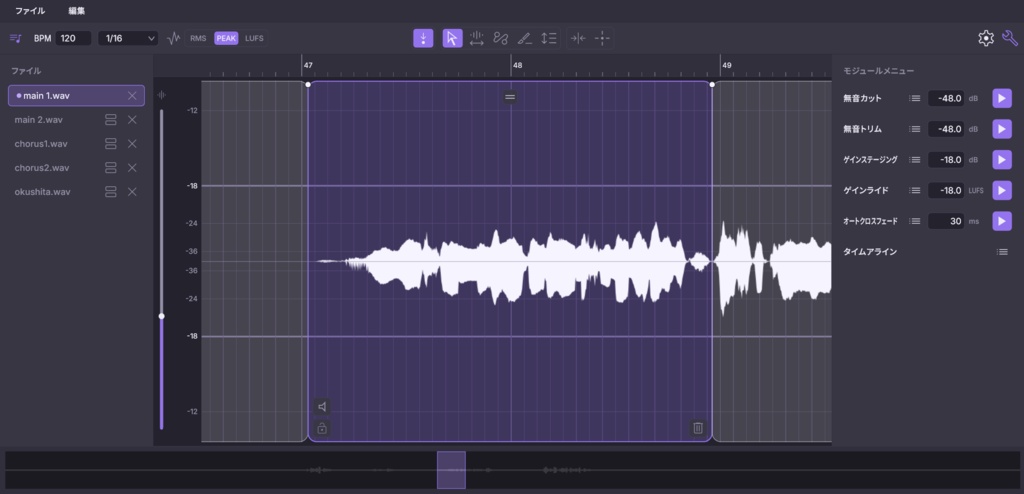Click the waveform display icon
Image resolution: width=1024 pixels, height=494 pixels.
(x=173, y=39)
